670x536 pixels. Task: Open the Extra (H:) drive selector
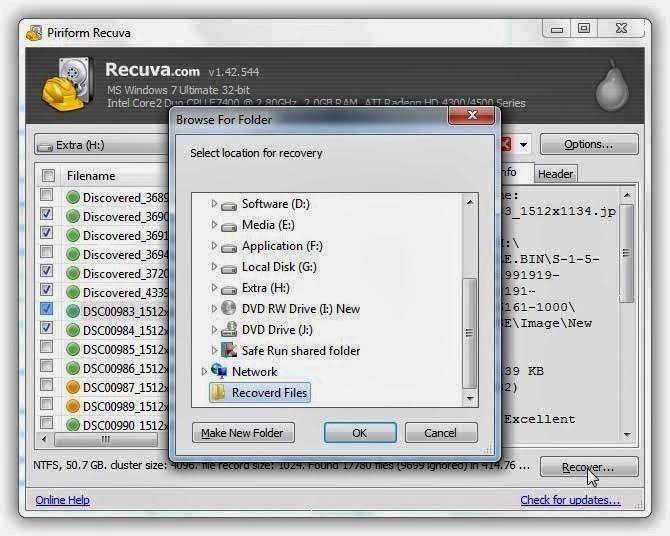(103, 145)
